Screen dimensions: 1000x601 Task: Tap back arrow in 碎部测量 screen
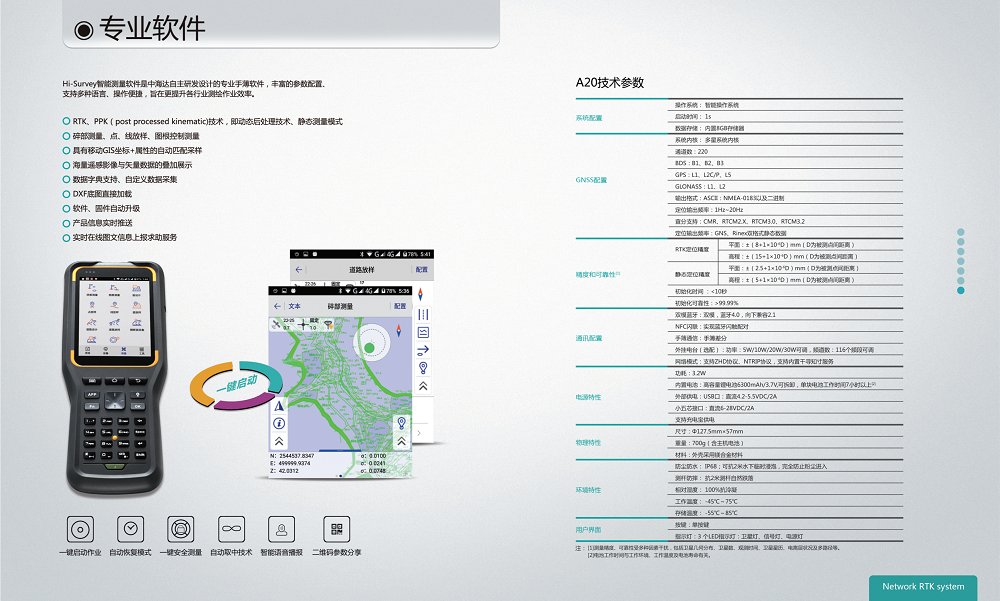pos(277,306)
